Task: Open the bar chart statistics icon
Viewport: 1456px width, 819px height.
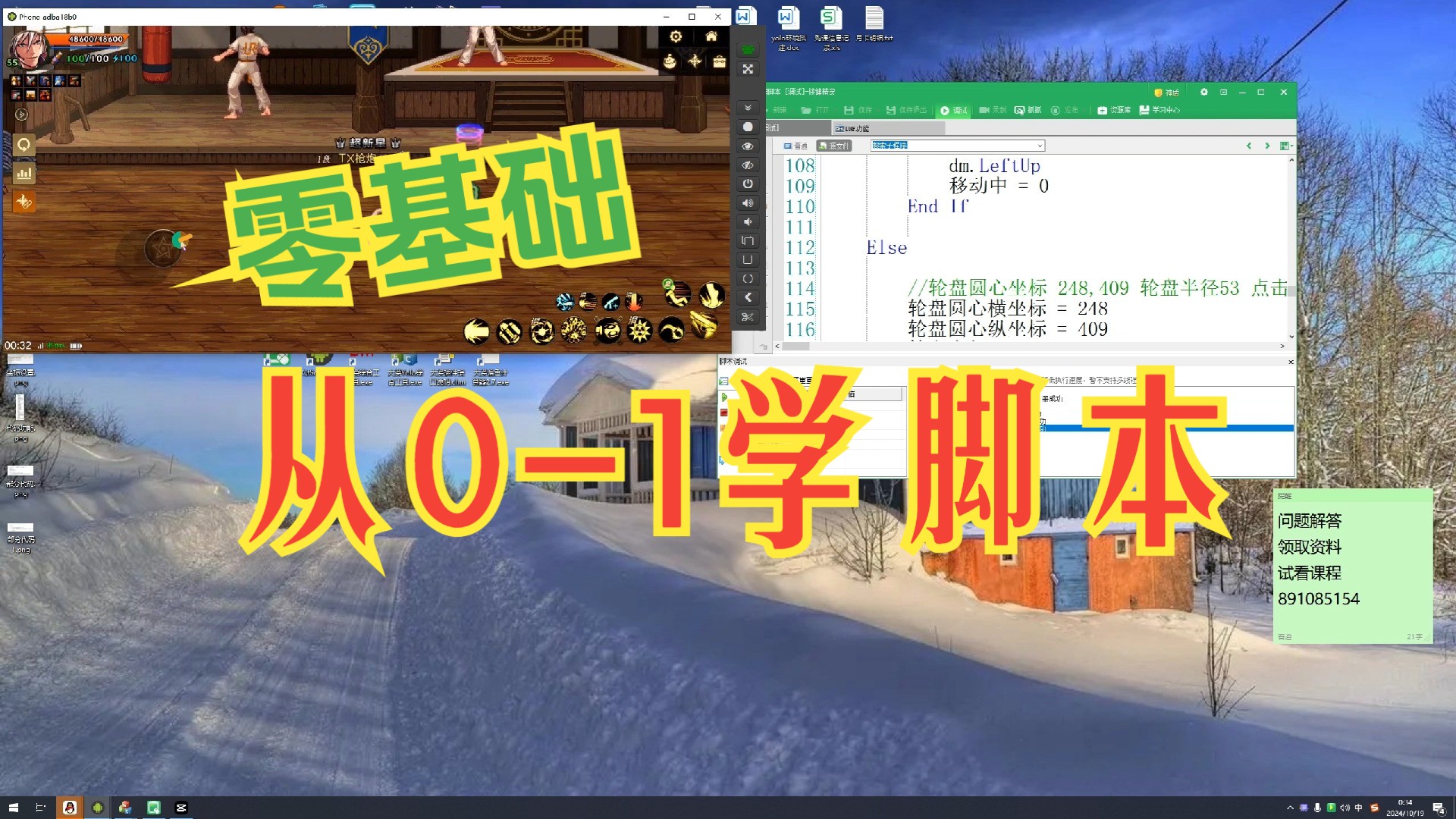Action: (24, 173)
